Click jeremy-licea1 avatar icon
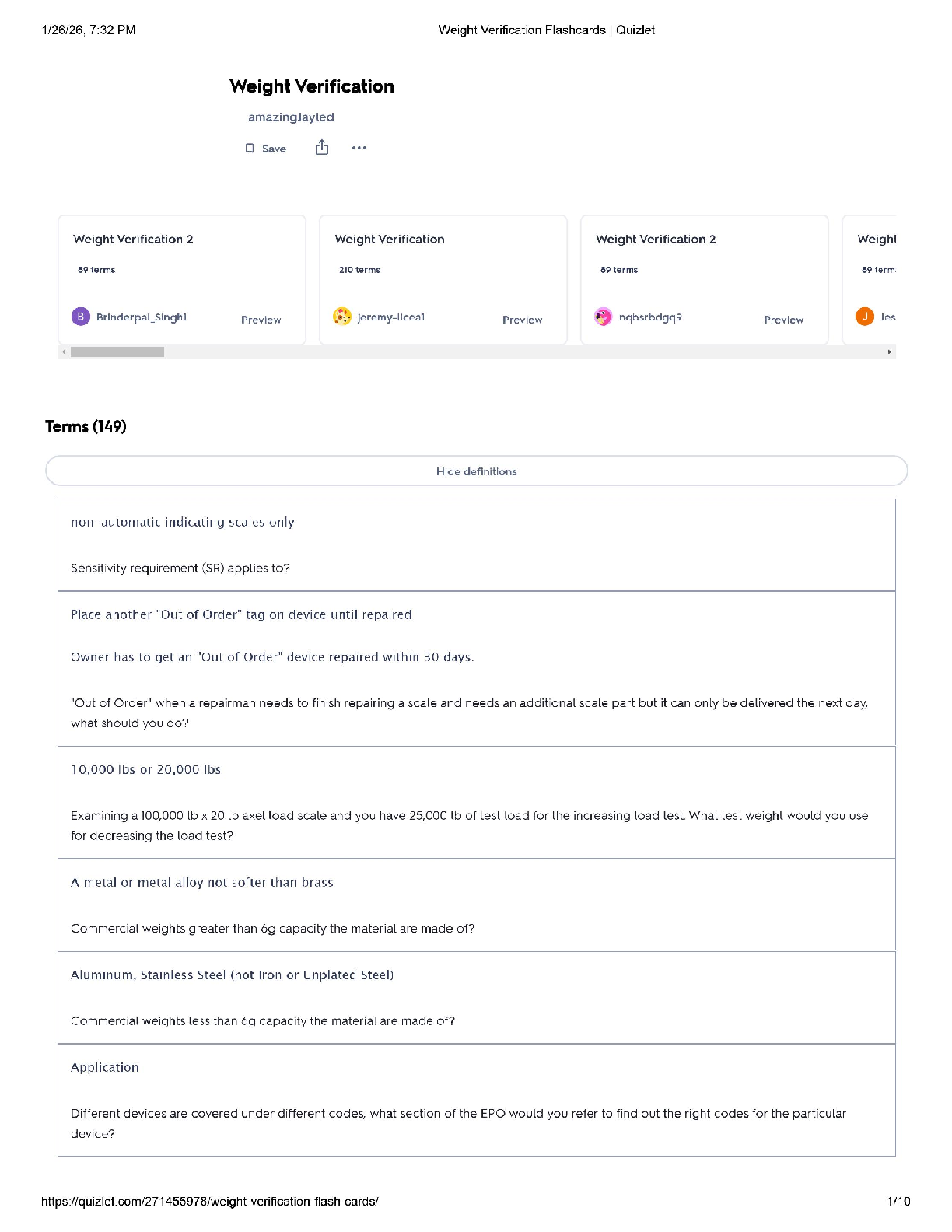The width and height of the screenshot is (952, 1232). click(x=342, y=317)
